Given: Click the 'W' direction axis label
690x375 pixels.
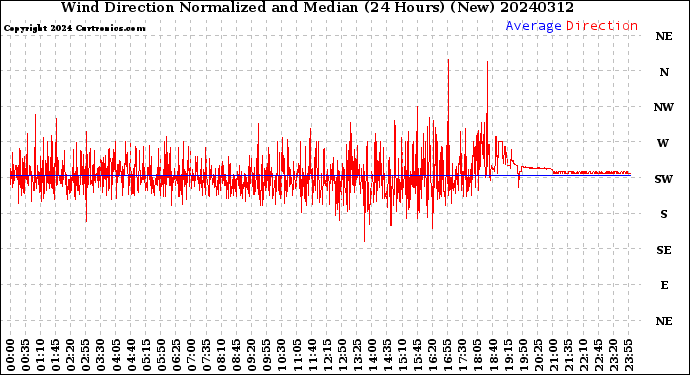Looking at the screenshot, I should tap(663, 143).
